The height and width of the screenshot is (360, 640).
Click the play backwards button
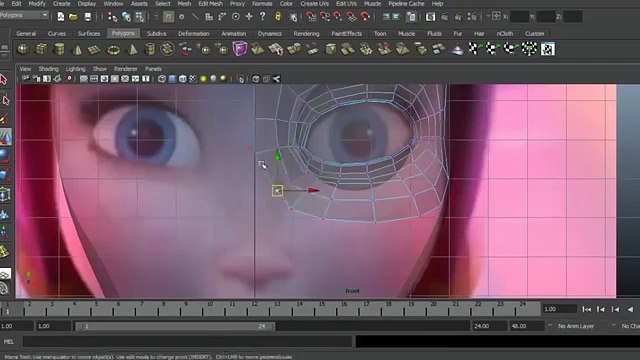(x=630, y=309)
